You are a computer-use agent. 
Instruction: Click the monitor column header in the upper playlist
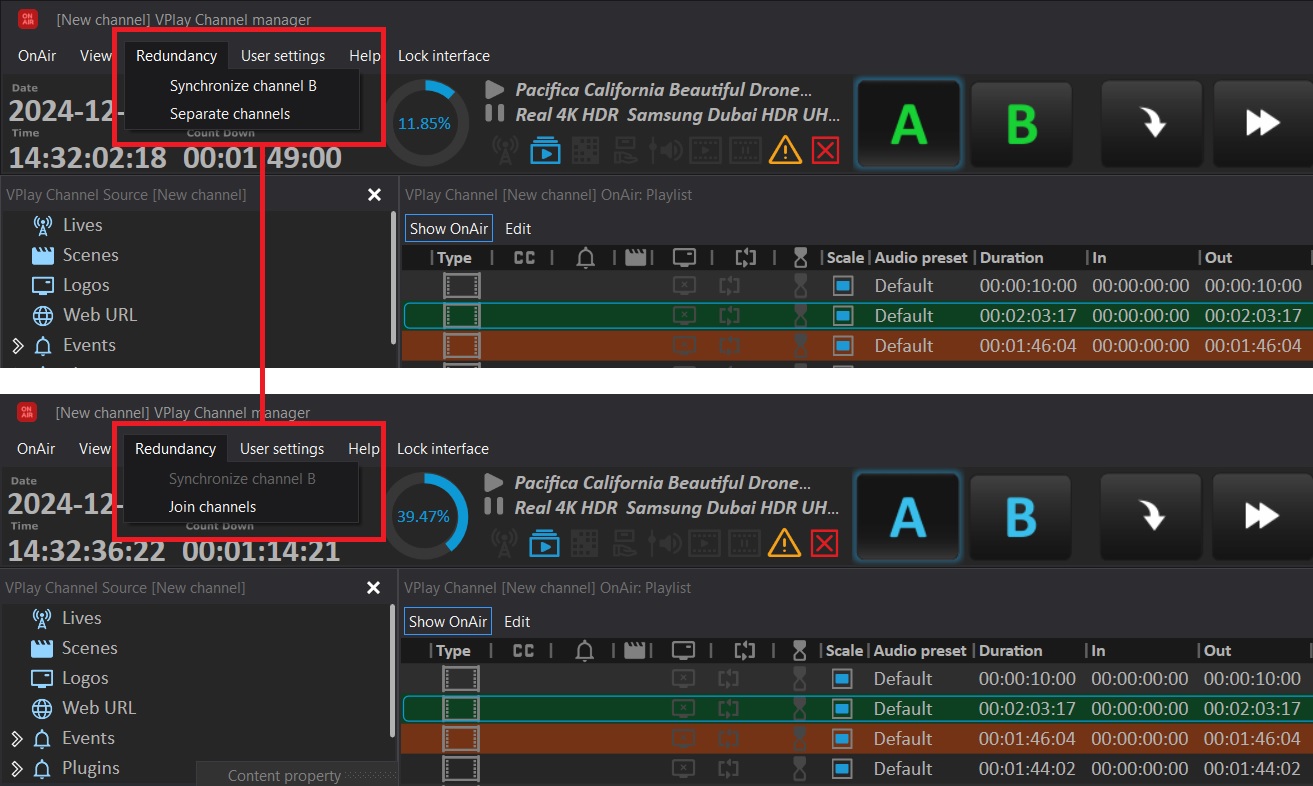coord(684,258)
